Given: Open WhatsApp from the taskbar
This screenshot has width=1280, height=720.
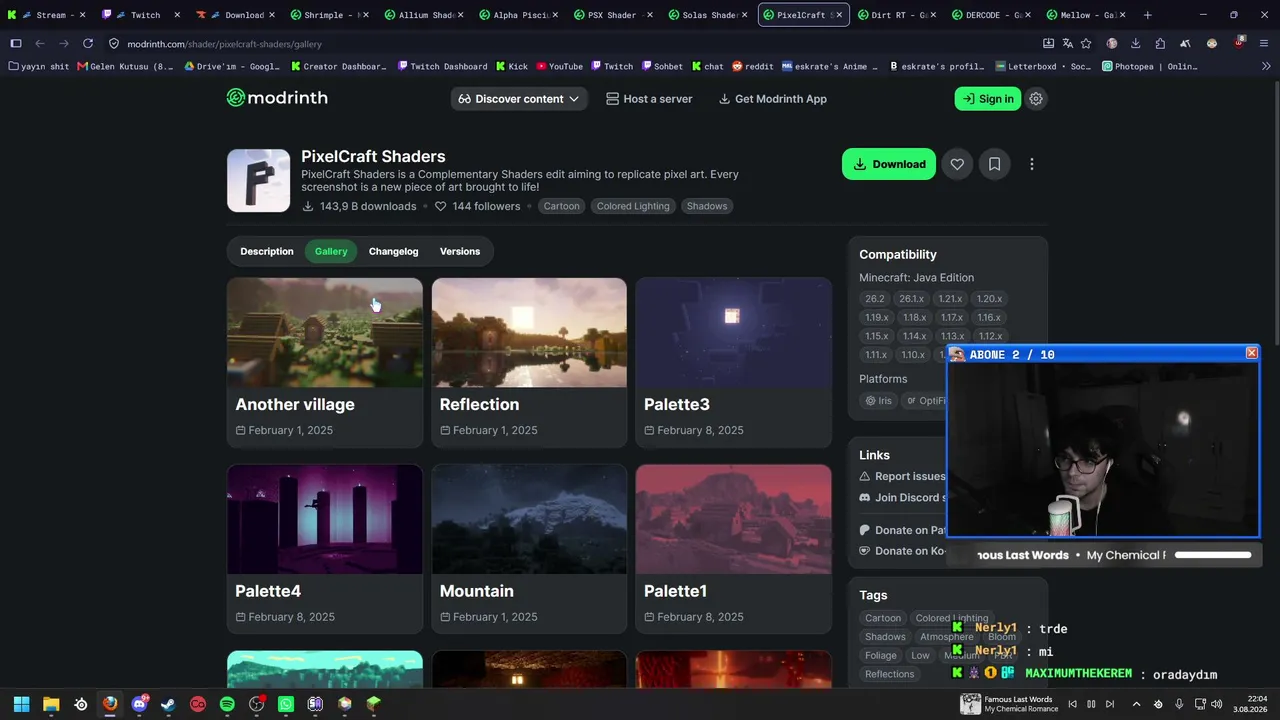Looking at the screenshot, I should tap(286, 704).
